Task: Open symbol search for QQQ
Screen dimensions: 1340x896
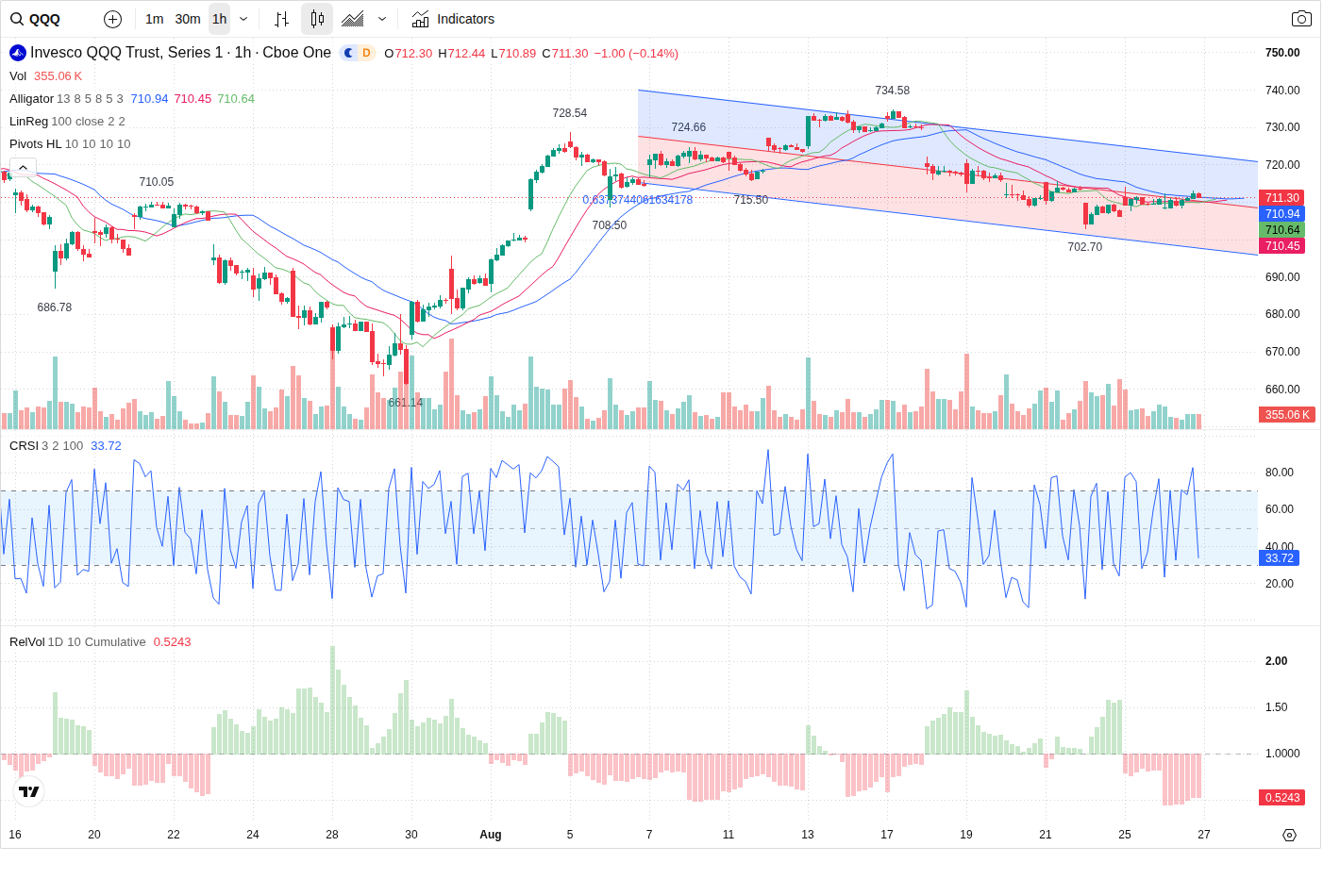Action: point(36,19)
